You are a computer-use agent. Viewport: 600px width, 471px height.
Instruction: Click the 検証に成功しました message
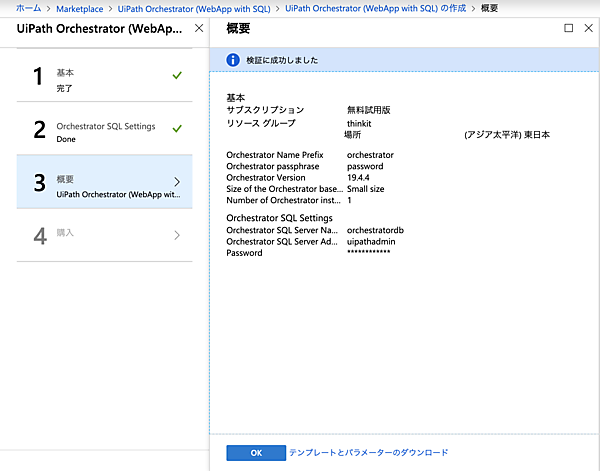tap(282, 60)
